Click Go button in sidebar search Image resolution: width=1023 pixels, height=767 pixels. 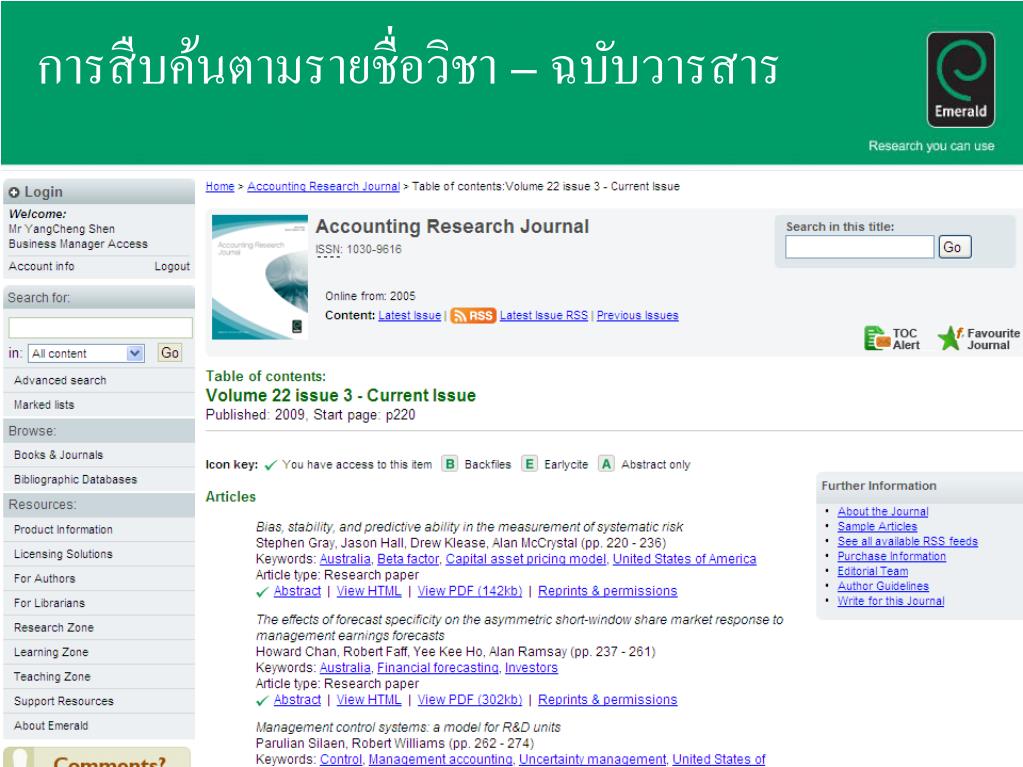[170, 353]
